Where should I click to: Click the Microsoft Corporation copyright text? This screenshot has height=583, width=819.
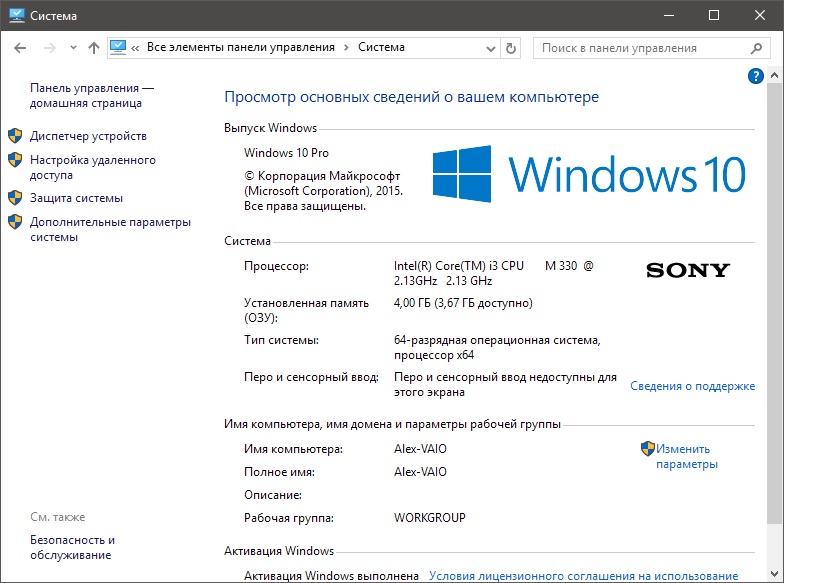pos(323,191)
